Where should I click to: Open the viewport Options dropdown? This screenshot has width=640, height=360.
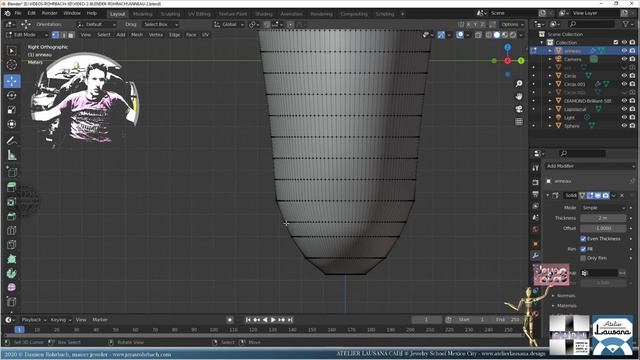[512, 24]
